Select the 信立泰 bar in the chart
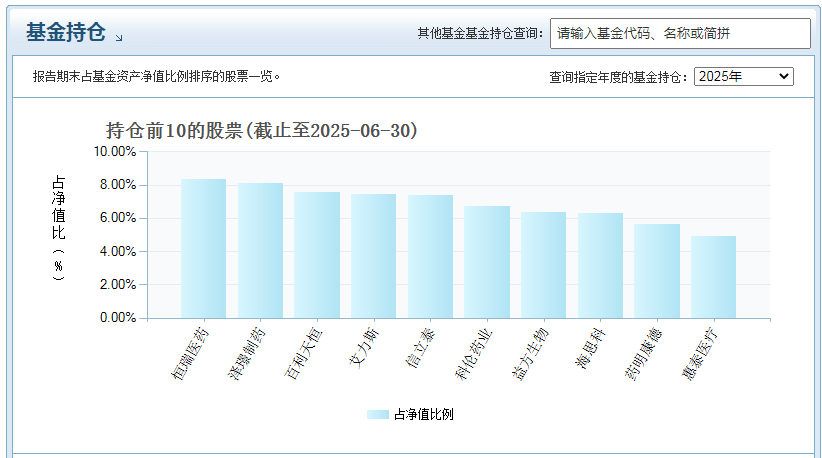The height and width of the screenshot is (458, 822). [x=430, y=257]
